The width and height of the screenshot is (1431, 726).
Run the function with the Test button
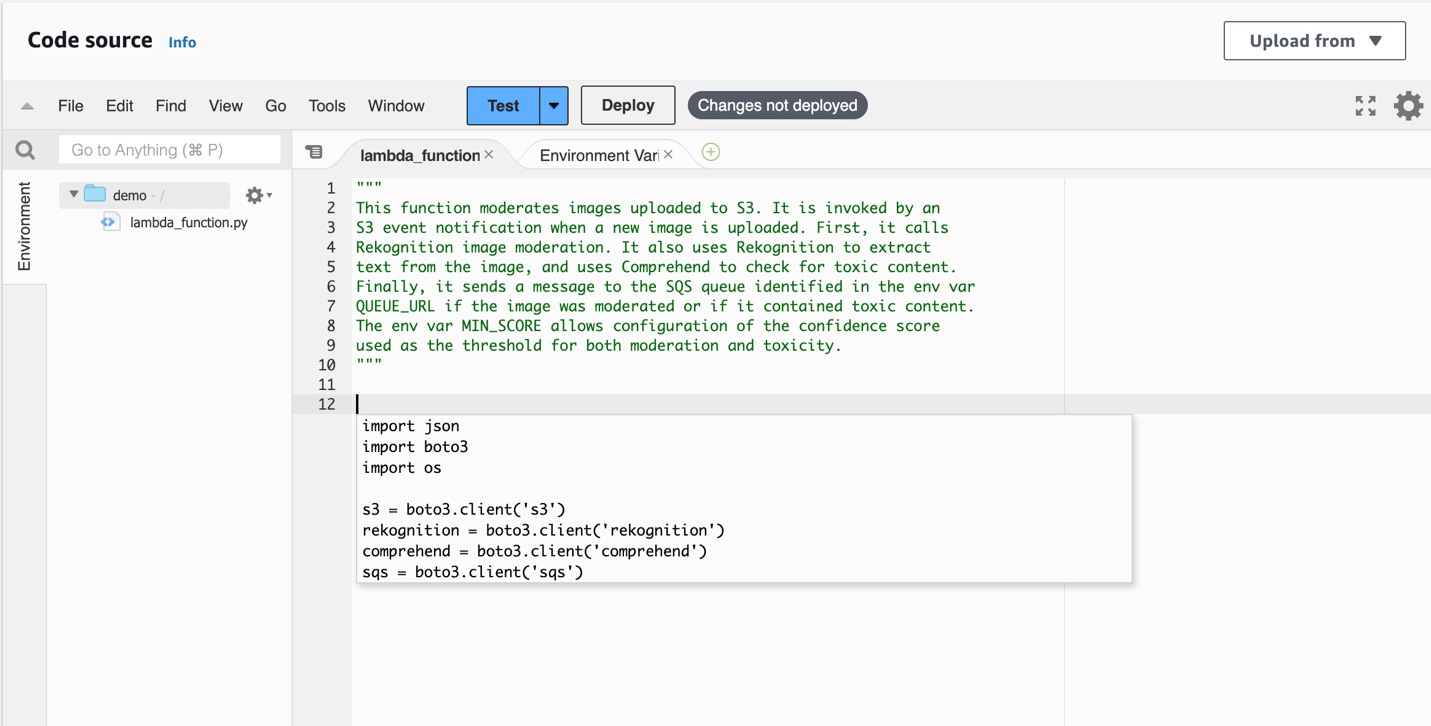click(503, 105)
